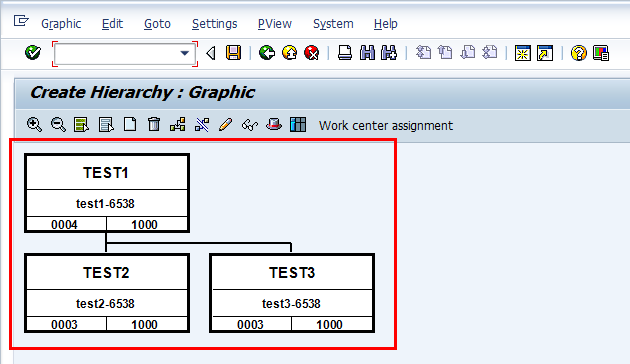Click the 0003 value in TEST3 node
Image resolution: width=630 pixels, height=364 pixels.
click(x=250, y=325)
